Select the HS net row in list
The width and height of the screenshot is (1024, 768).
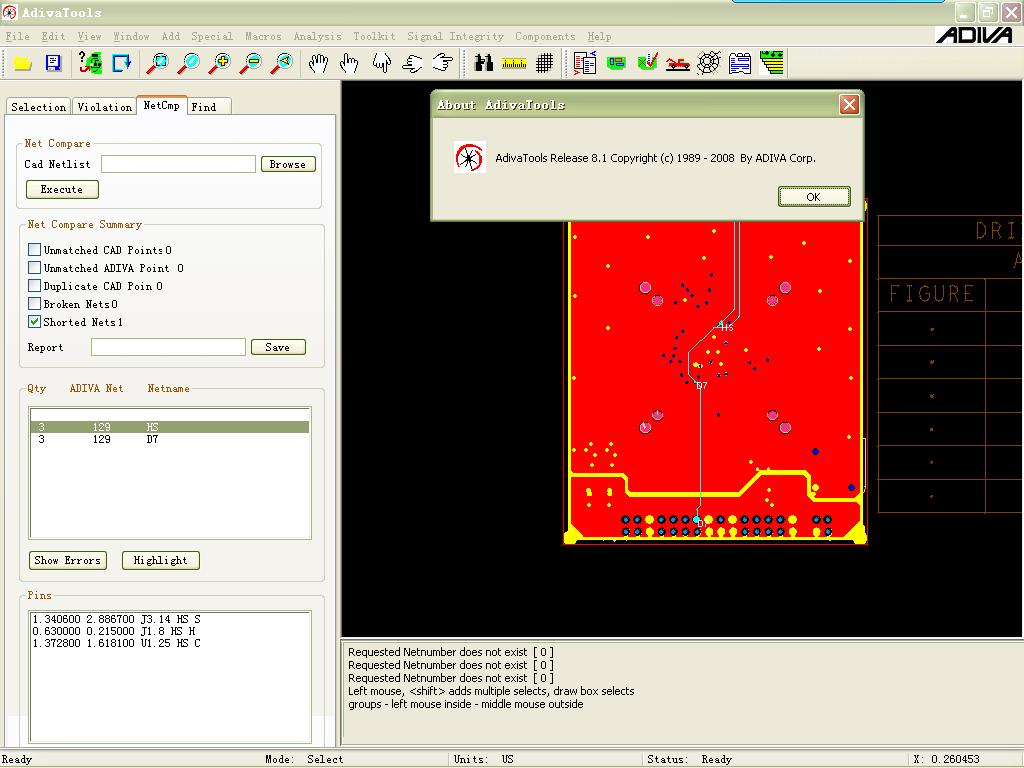[170, 427]
